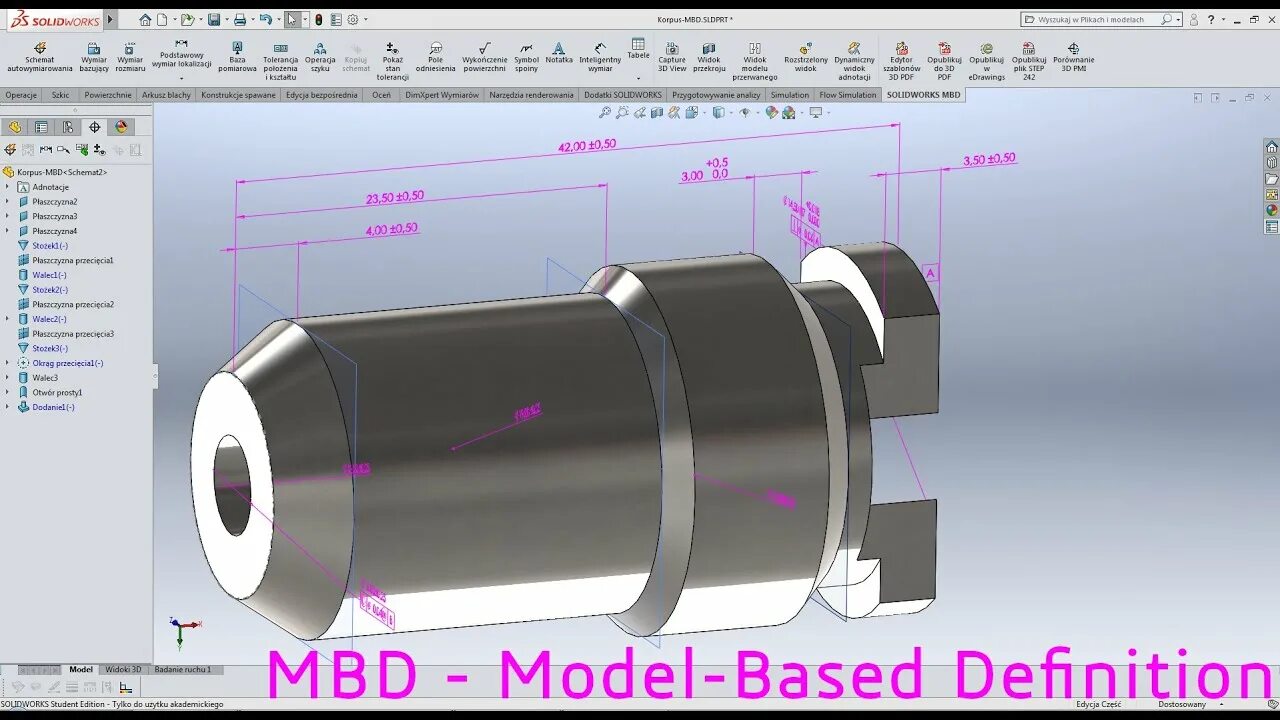Switch to FeatureManager design tree panel tab
This screenshot has height=720, width=1280.
pos(14,127)
